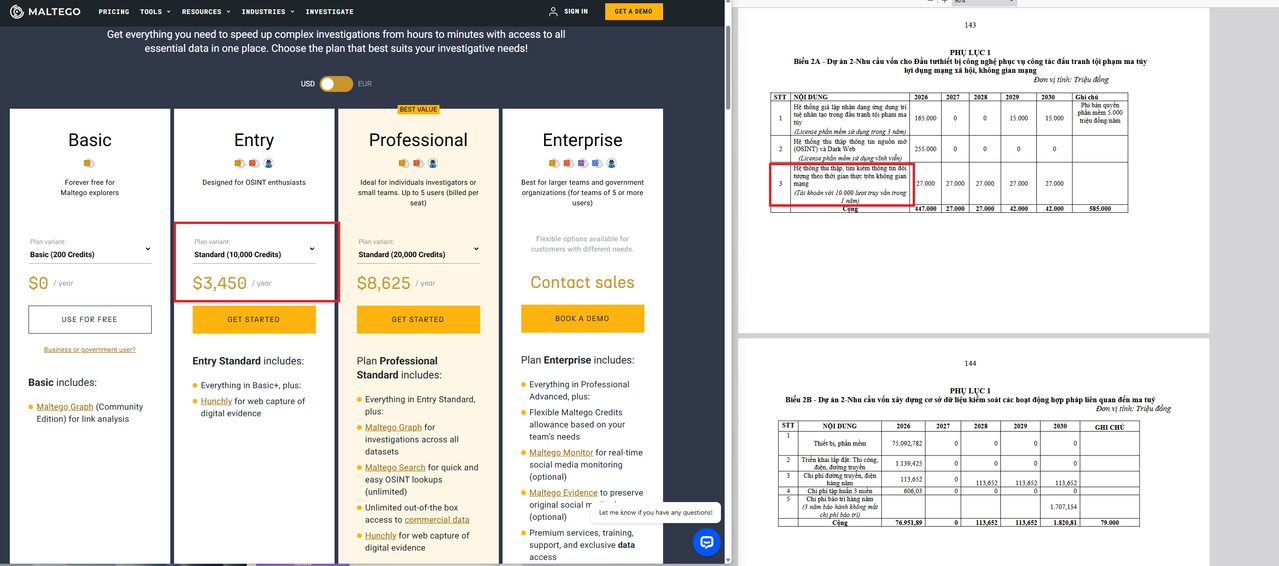1279x566 pixels.
Task: Click the 'Let me know if you have any questions!' bubble
Action: click(x=655, y=512)
